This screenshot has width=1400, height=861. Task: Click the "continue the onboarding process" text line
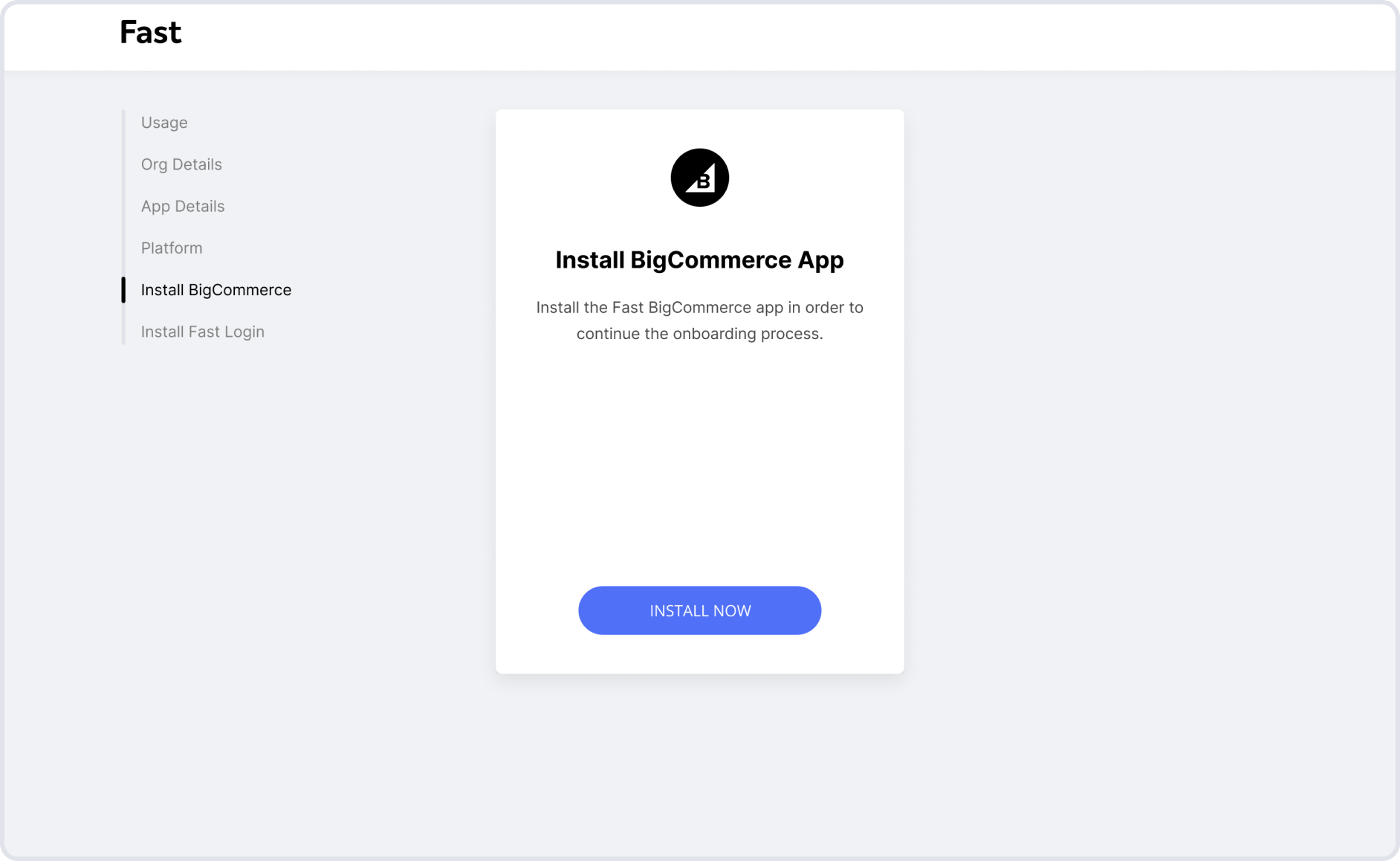point(699,334)
